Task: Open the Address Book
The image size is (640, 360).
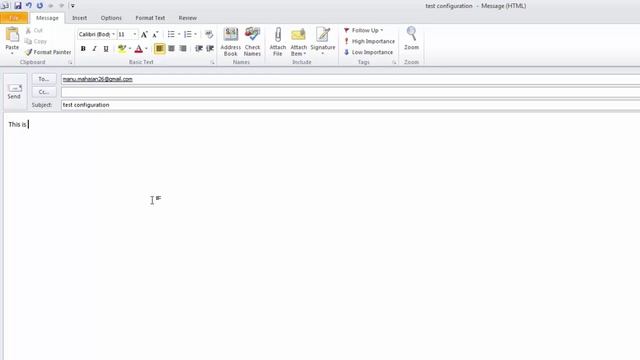Action: click(231, 42)
